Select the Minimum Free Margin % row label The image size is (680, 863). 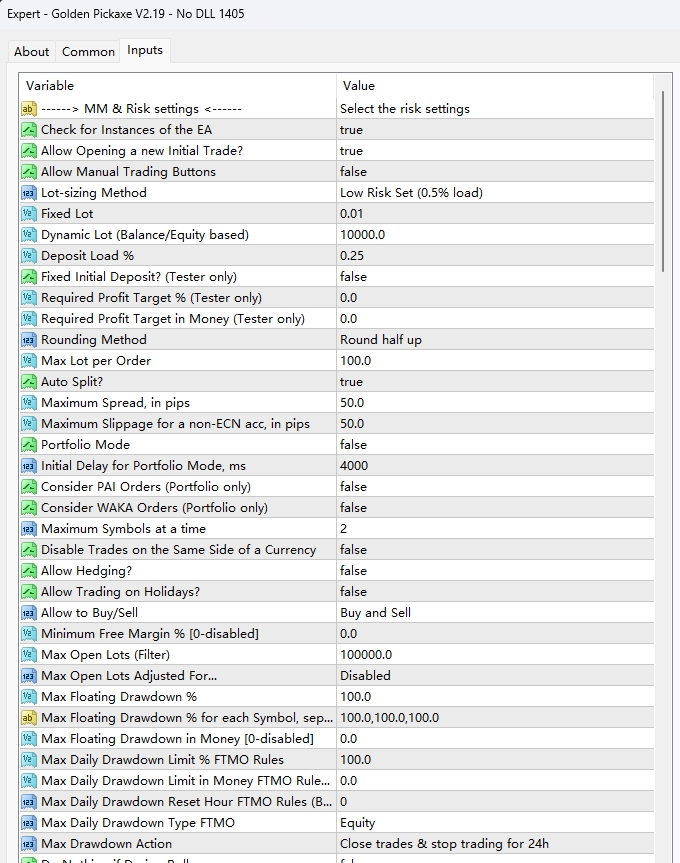(x=150, y=634)
